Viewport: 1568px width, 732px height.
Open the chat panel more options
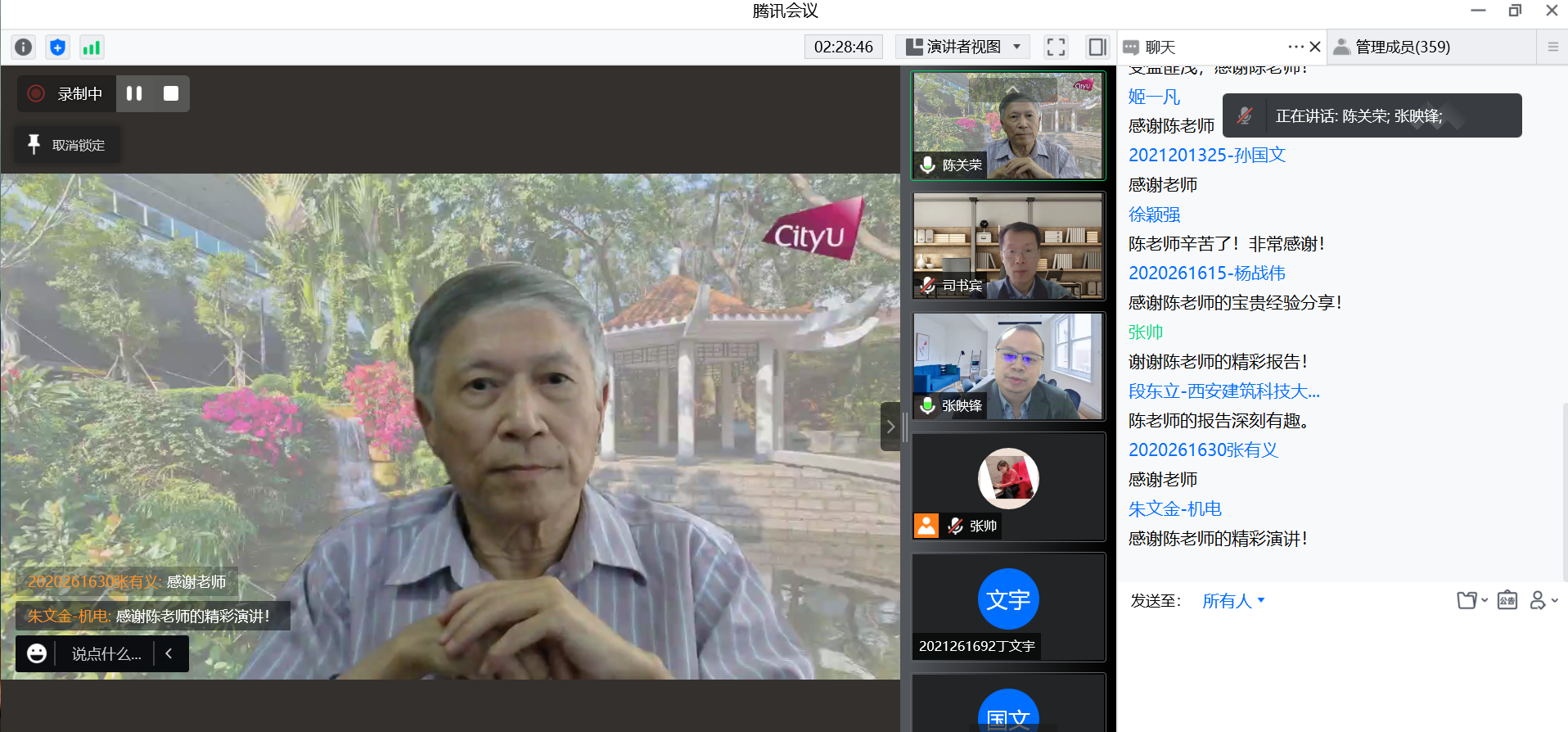[1295, 47]
